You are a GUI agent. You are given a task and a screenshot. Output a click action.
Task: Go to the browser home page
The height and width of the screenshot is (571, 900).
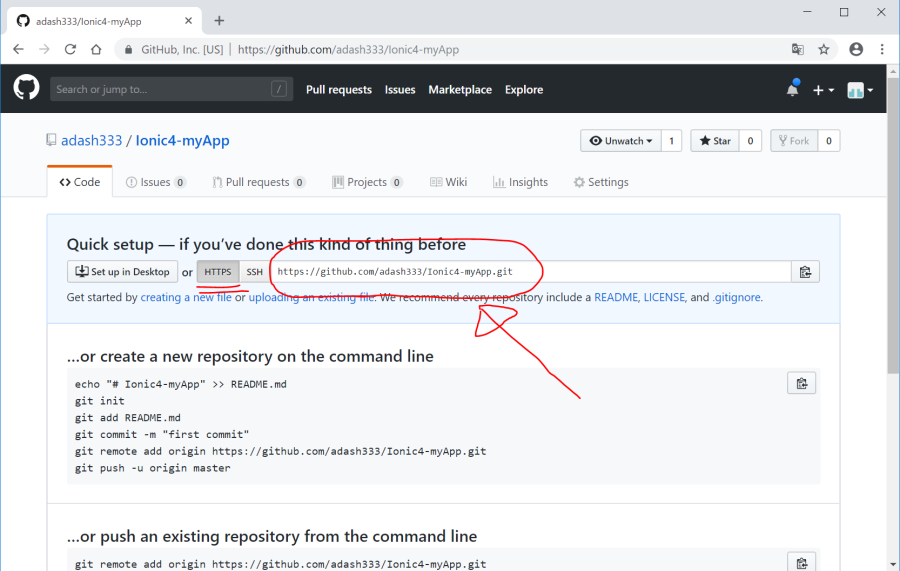[x=96, y=49]
